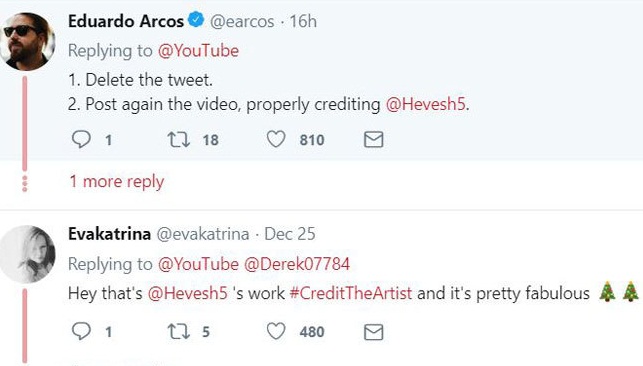The width and height of the screenshot is (643, 366).
Task: Open the #CreditTheArtist hashtag
Action: pos(351,293)
